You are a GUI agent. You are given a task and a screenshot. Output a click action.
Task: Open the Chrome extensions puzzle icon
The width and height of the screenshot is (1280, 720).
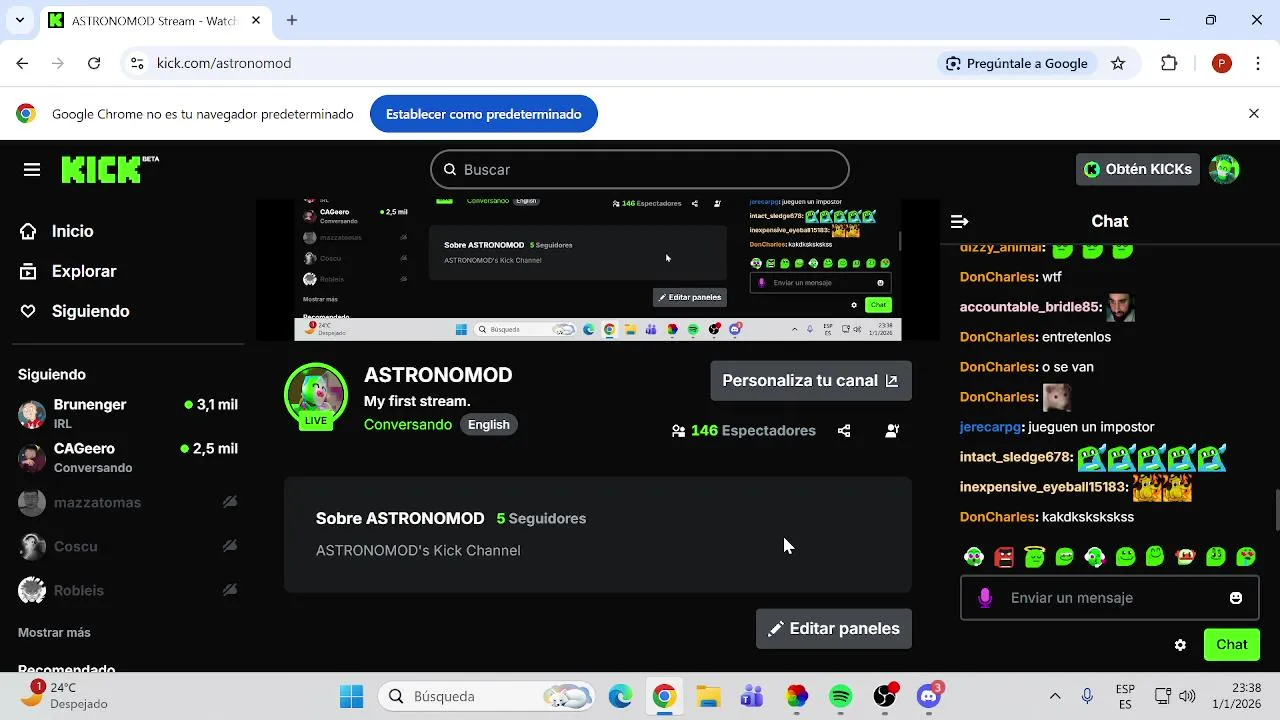click(1169, 63)
